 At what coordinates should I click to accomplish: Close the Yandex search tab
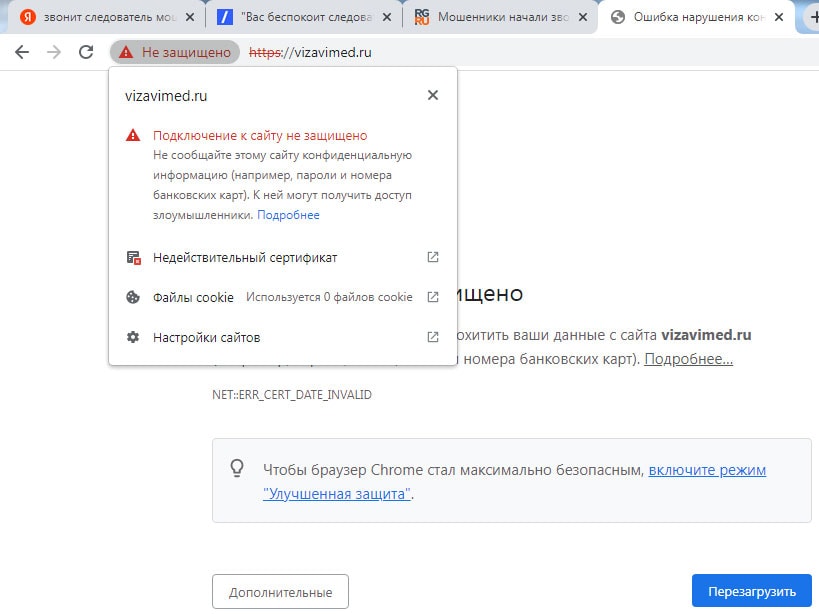point(190,17)
